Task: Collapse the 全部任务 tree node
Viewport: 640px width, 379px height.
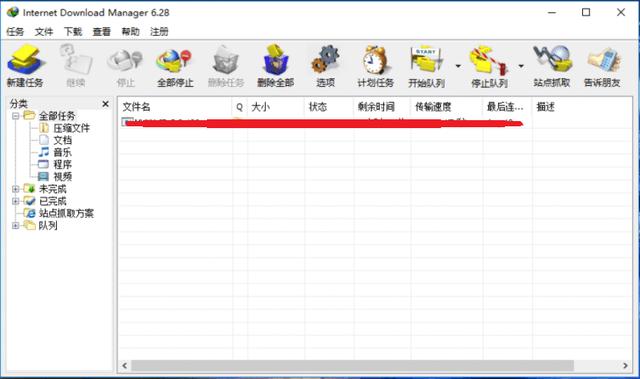Action: 16,116
